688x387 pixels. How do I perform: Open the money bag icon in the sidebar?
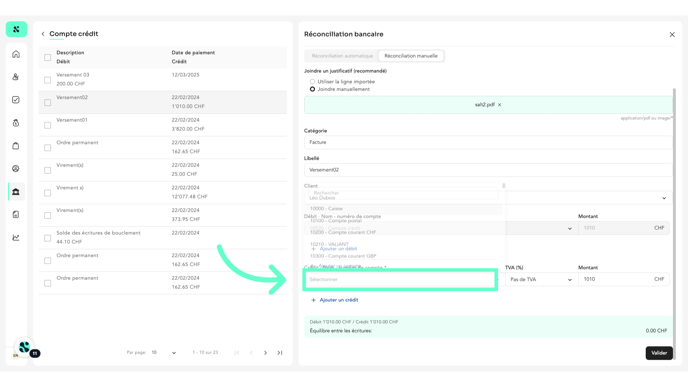pos(16,123)
